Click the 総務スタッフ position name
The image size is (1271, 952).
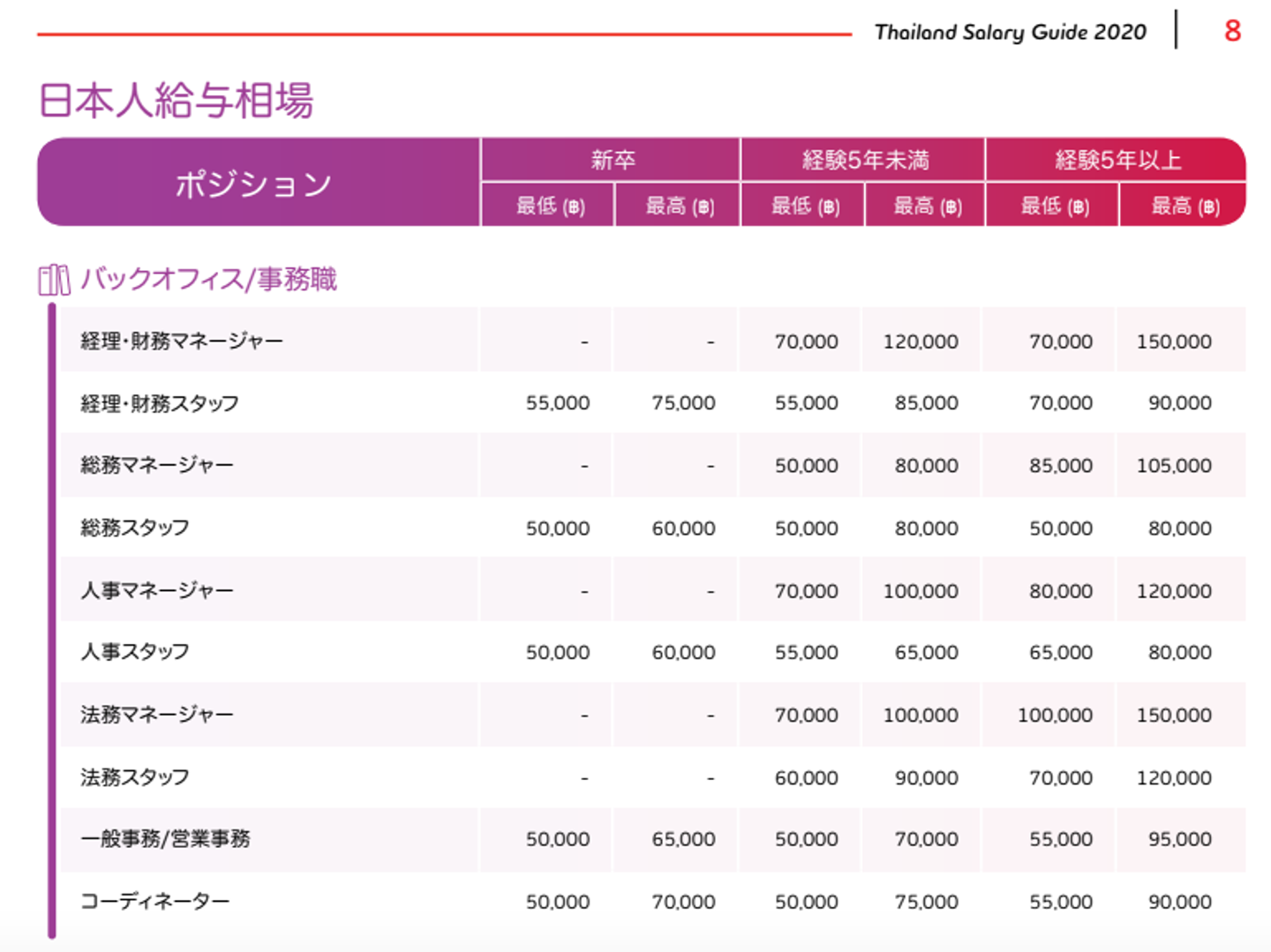(x=135, y=528)
